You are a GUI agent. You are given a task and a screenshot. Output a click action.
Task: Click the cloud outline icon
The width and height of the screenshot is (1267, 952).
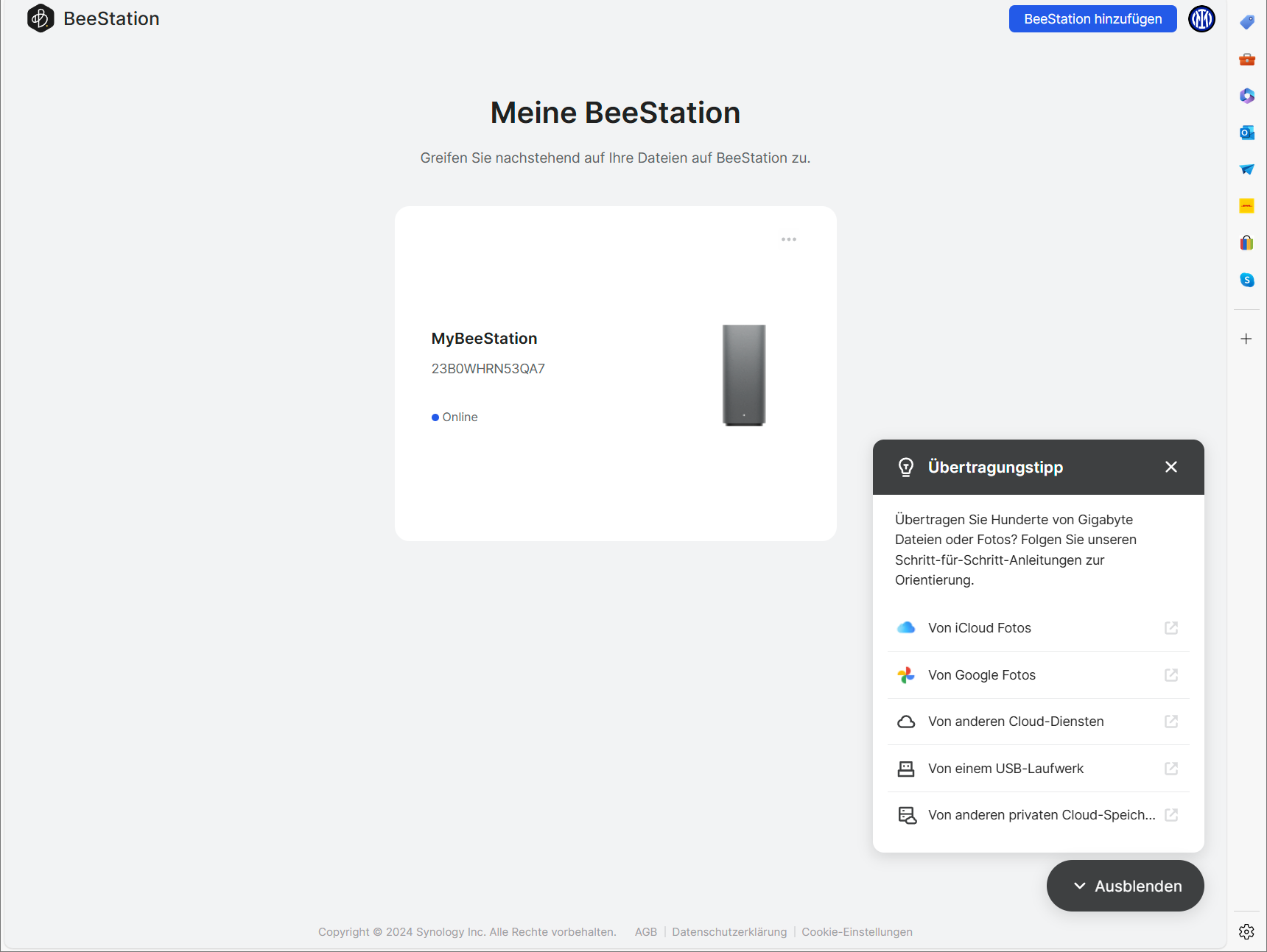coord(906,722)
